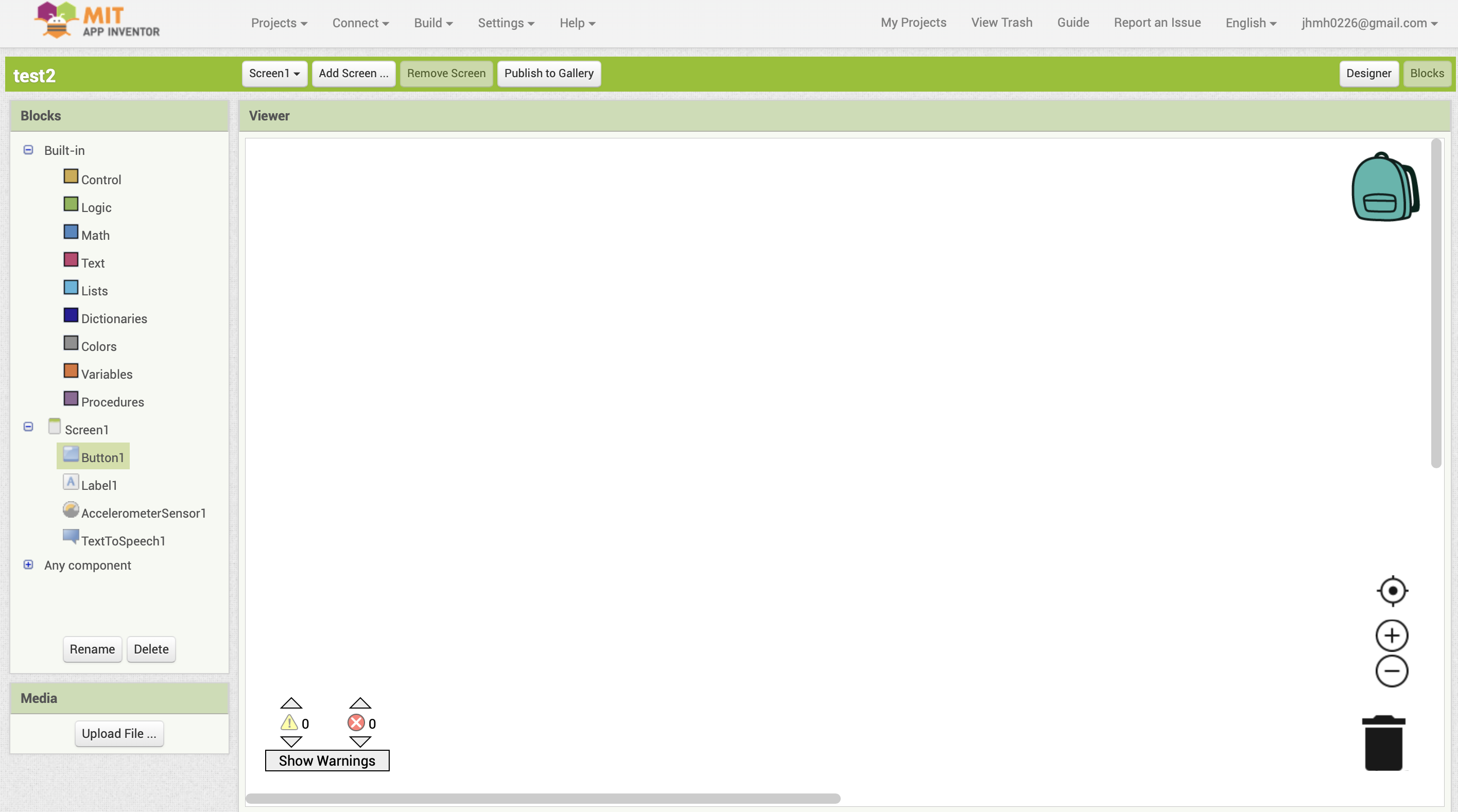Open the Connect menu

tap(360, 23)
